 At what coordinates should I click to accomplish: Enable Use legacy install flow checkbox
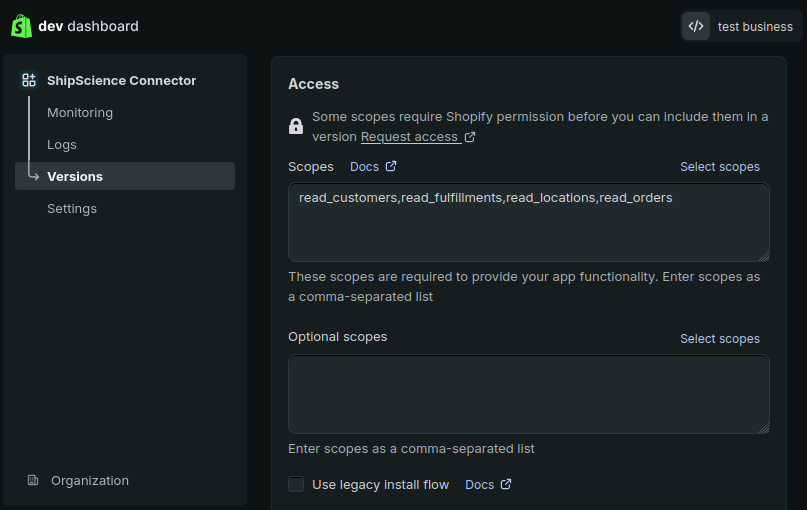pos(296,484)
